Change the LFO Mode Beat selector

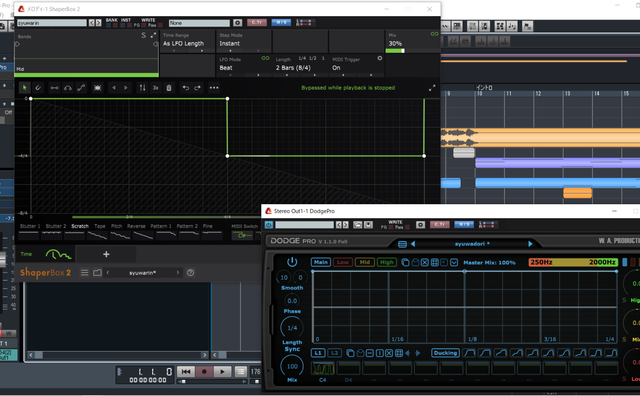point(243,65)
